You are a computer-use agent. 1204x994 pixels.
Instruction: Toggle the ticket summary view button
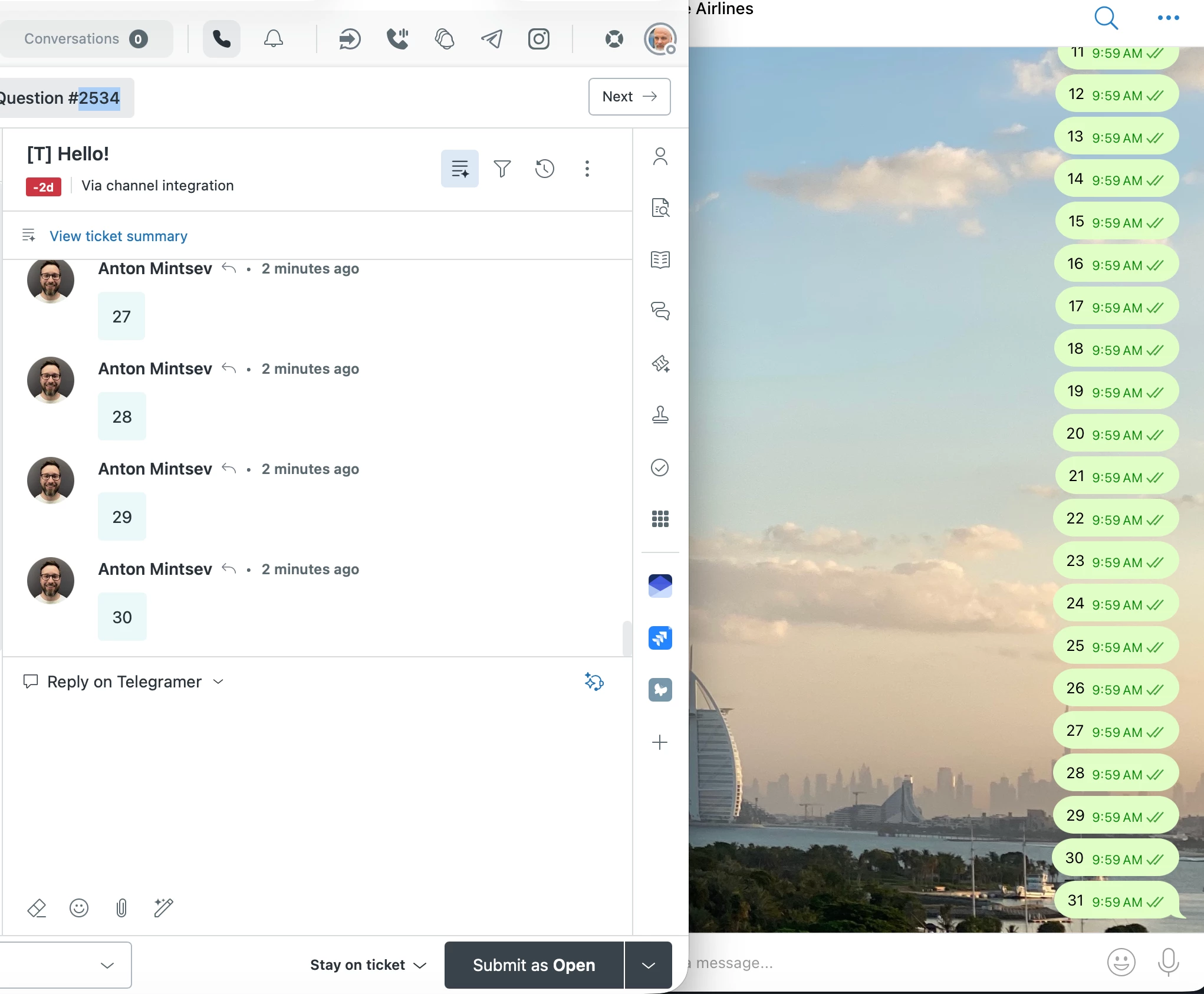pos(459,169)
